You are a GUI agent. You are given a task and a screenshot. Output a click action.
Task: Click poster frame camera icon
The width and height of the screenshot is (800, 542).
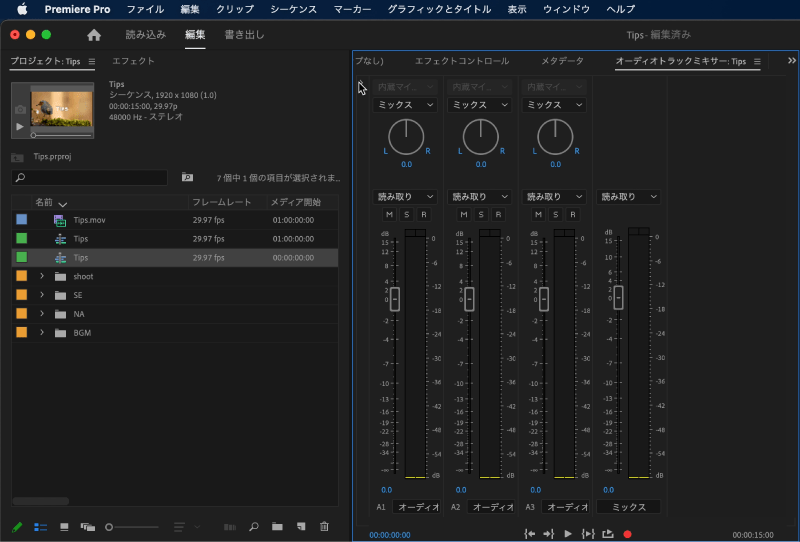(19, 109)
